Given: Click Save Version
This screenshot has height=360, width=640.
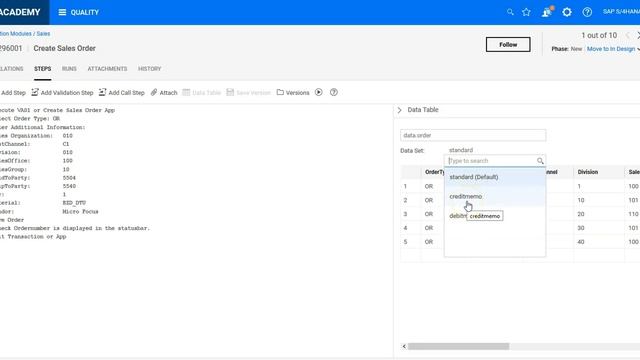Looking at the screenshot, I should (248, 93).
